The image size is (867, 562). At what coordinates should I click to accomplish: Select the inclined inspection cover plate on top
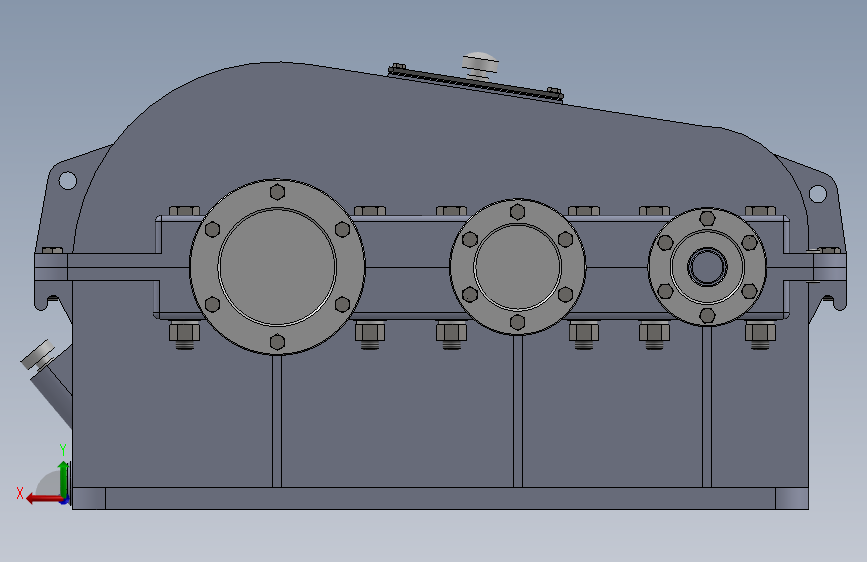476,83
